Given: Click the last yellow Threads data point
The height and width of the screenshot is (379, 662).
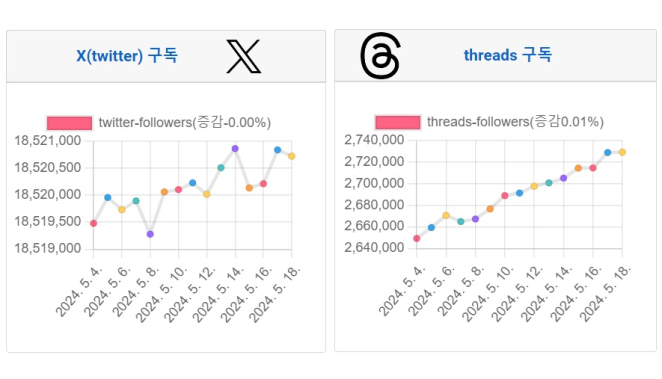Looking at the screenshot, I should [622, 152].
